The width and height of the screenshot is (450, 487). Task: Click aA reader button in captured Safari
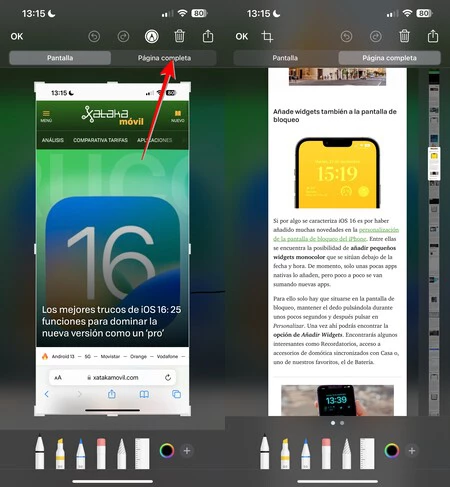point(58,378)
